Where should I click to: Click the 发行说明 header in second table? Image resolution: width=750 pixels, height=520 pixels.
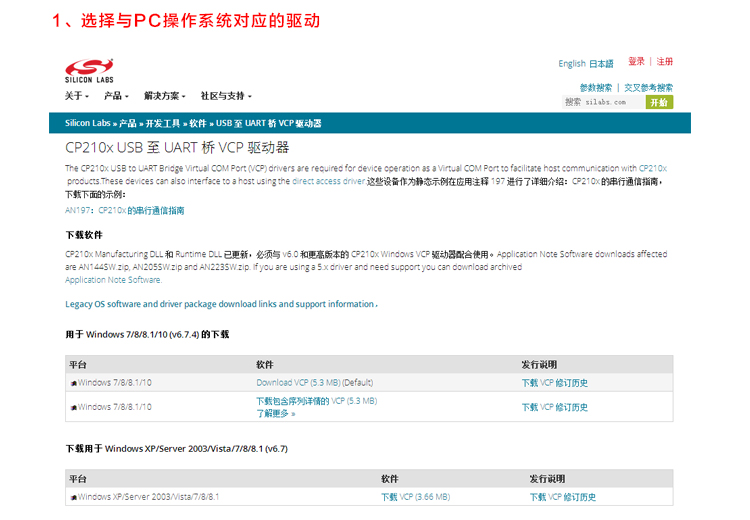547,479
